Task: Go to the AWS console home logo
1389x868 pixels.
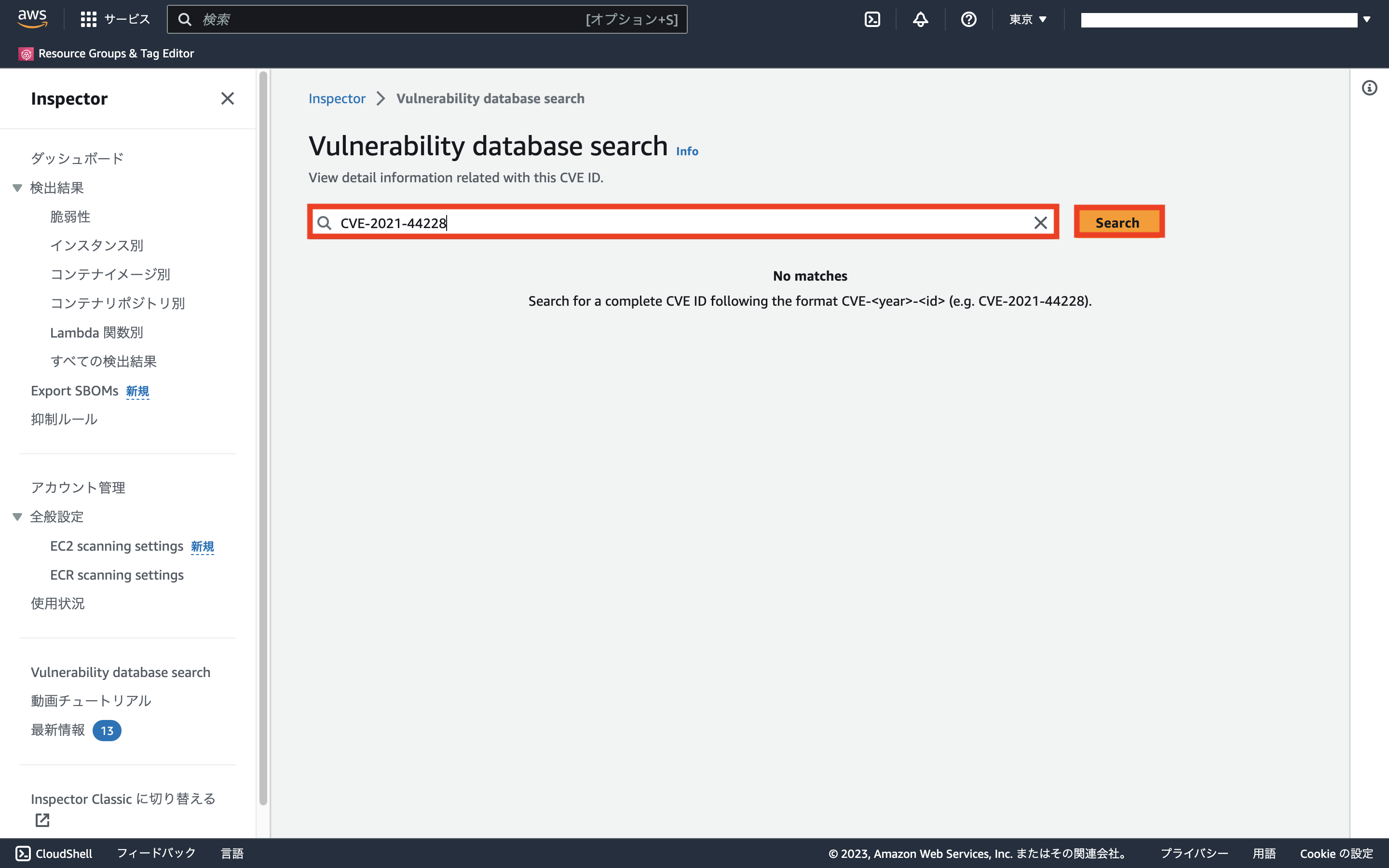Action: (32, 19)
